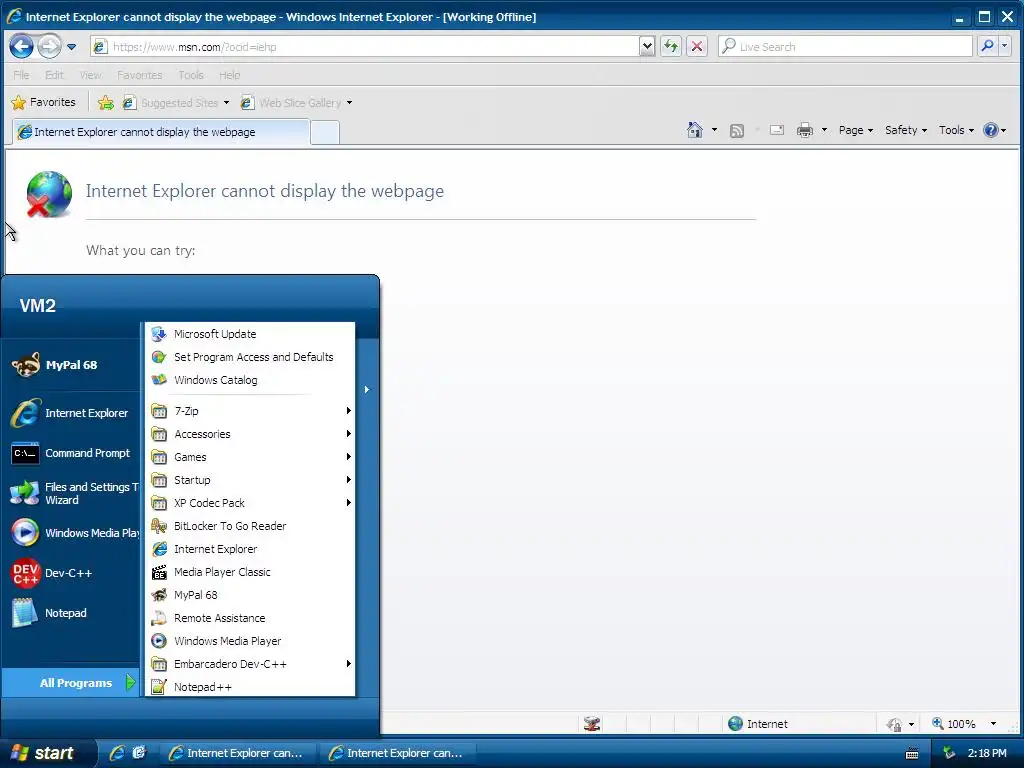1024x768 pixels.
Task: Launch Notepad++ from programs list
Action: pyautogui.click(x=250, y=687)
